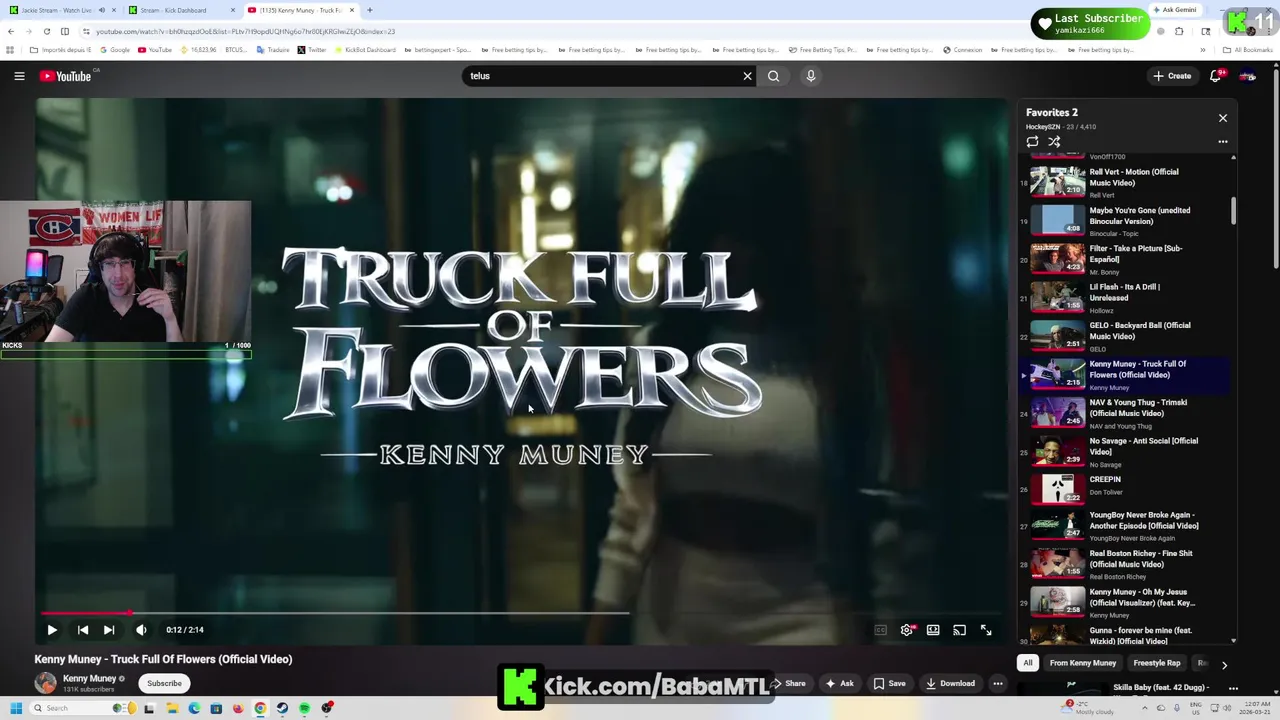Select Maybe You're Gone playlist entry
The height and width of the screenshot is (720, 1280).
[1125, 221]
